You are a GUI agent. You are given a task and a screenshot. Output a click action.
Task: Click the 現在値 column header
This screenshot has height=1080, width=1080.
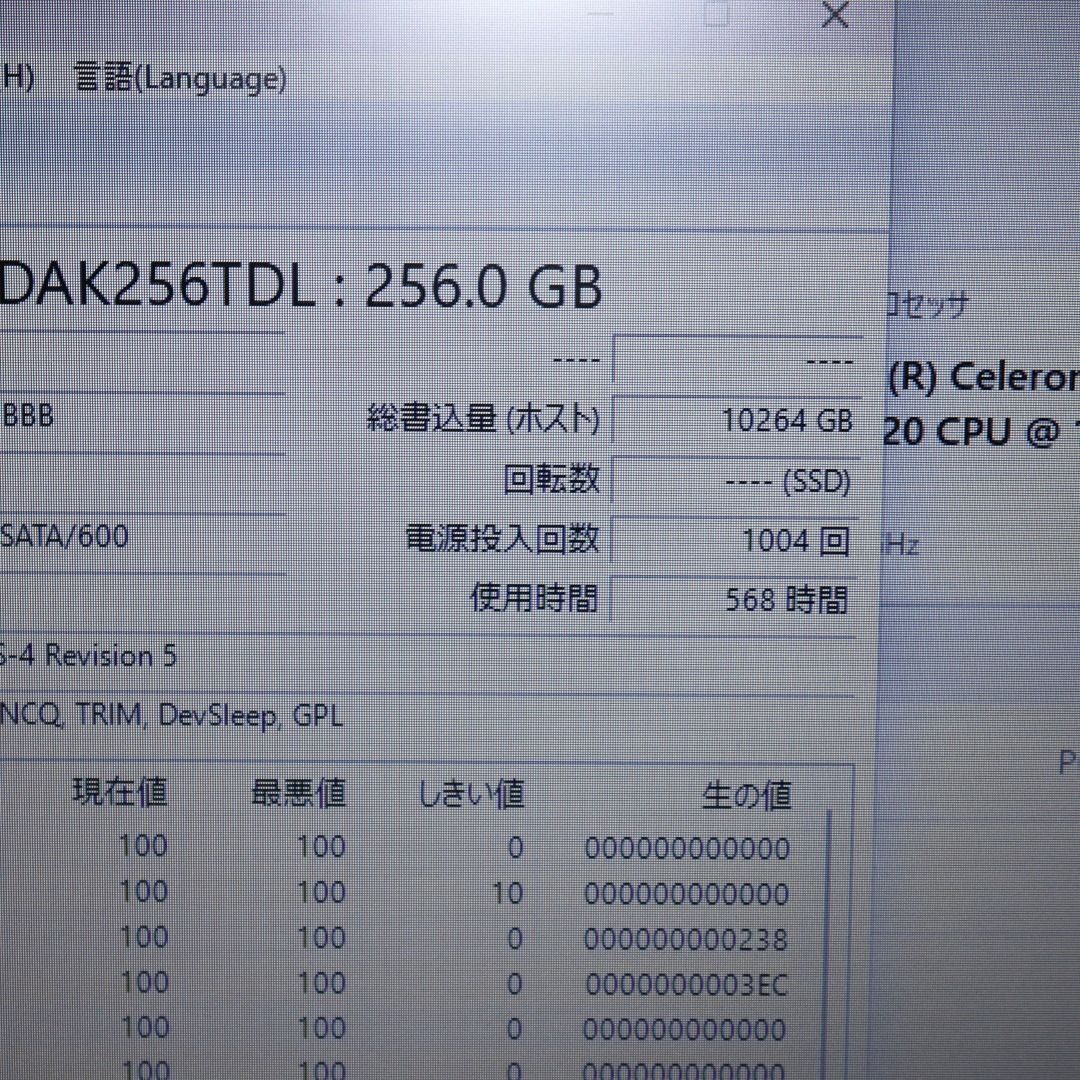point(118,793)
